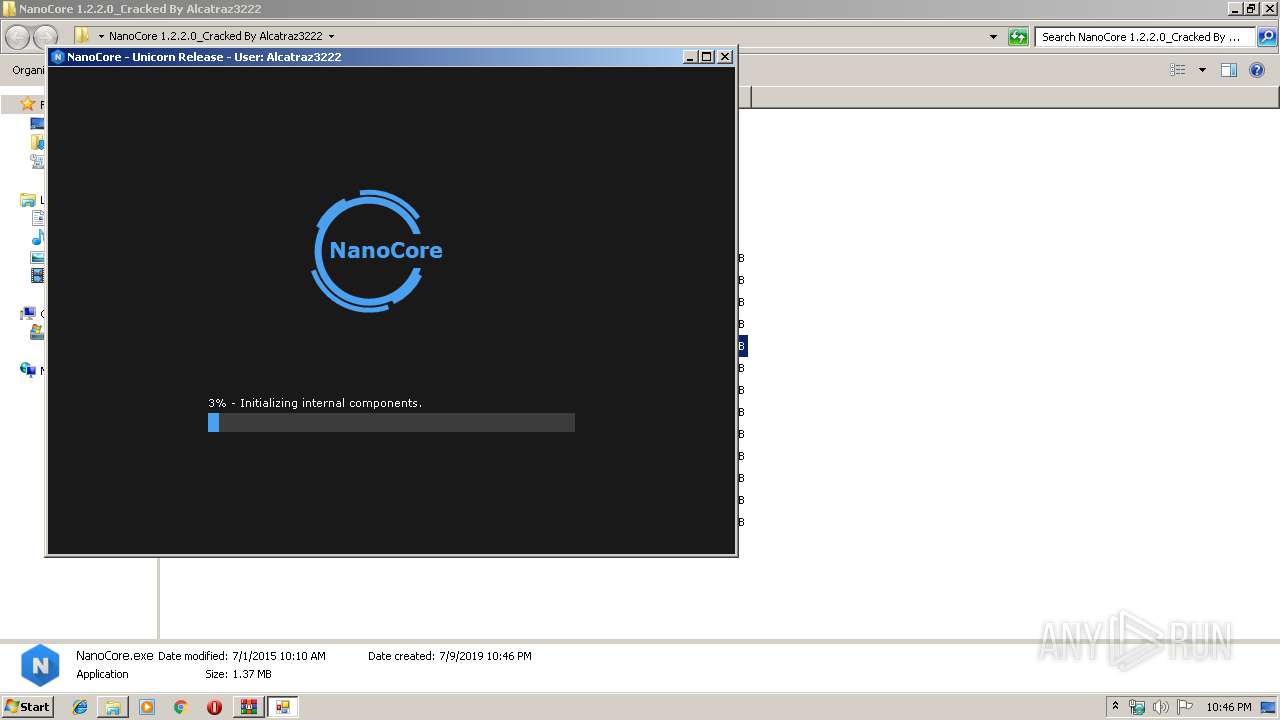Open the view options dropdown arrow
This screenshot has height=720, width=1280.
point(1202,70)
